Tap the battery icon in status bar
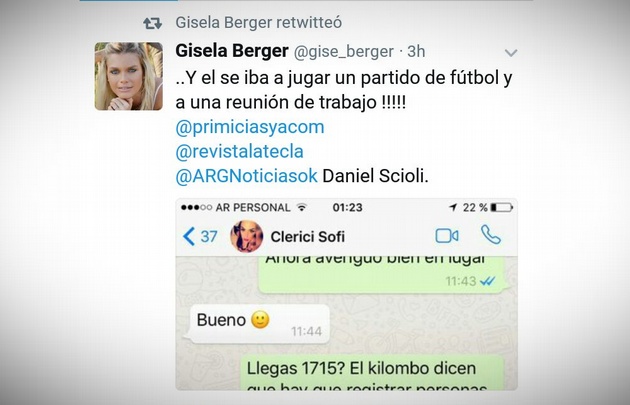The image size is (630, 405). pyautogui.click(x=501, y=207)
